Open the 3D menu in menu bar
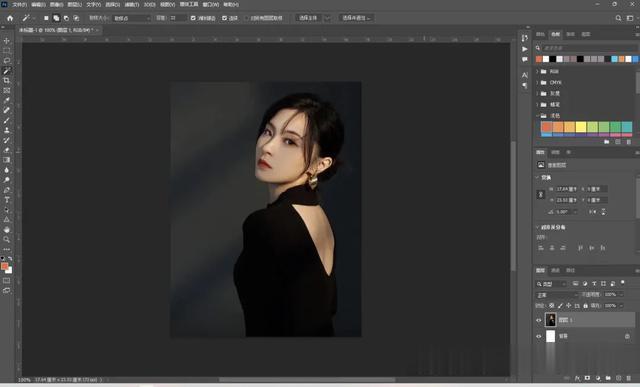 pos(149,4)
